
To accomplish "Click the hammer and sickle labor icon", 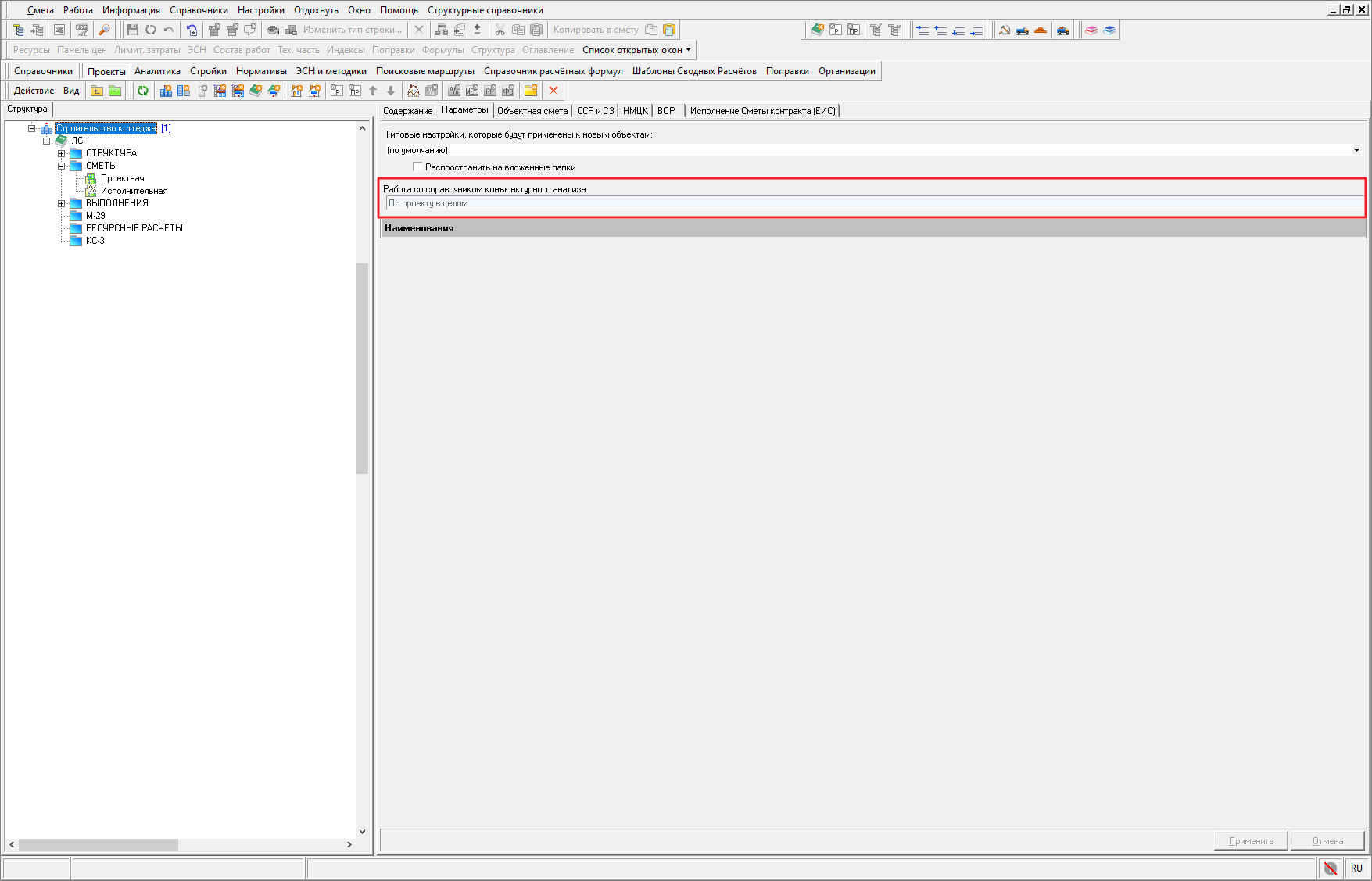I will click(1005, 30).
